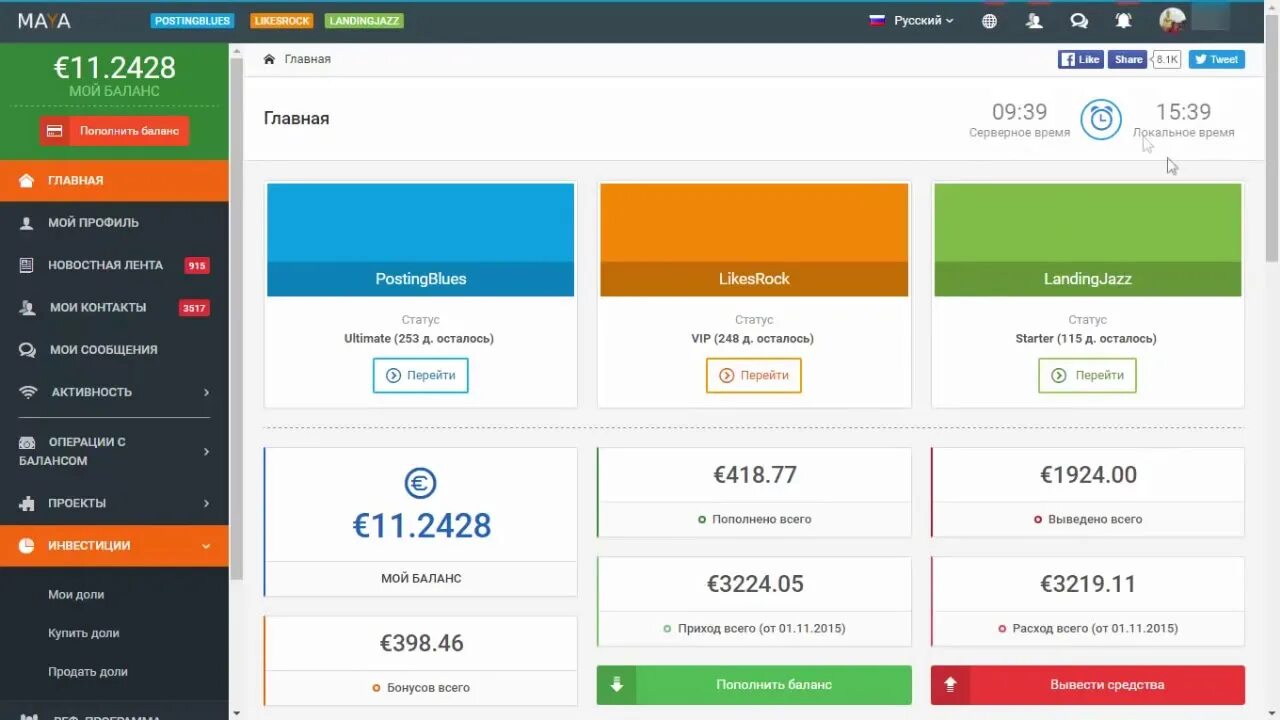This screenshot has width=1280, height=720.
Task: Click the Главная breadcrumb link
Action: coord(307,59)
